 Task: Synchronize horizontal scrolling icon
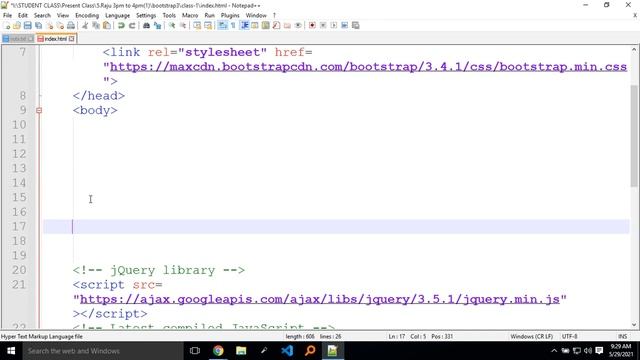[208, 25]
